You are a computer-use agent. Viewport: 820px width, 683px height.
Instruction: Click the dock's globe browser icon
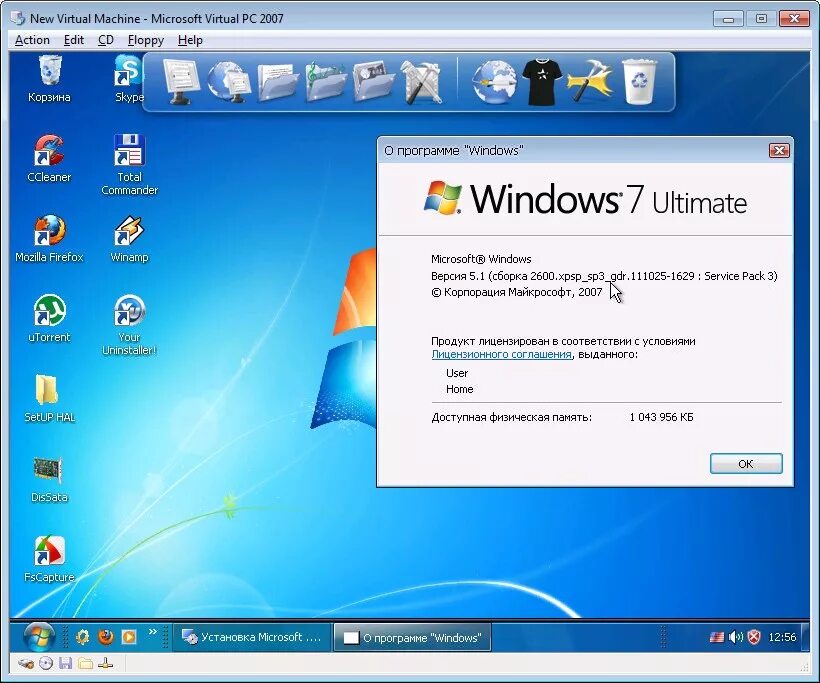(494, 82)
